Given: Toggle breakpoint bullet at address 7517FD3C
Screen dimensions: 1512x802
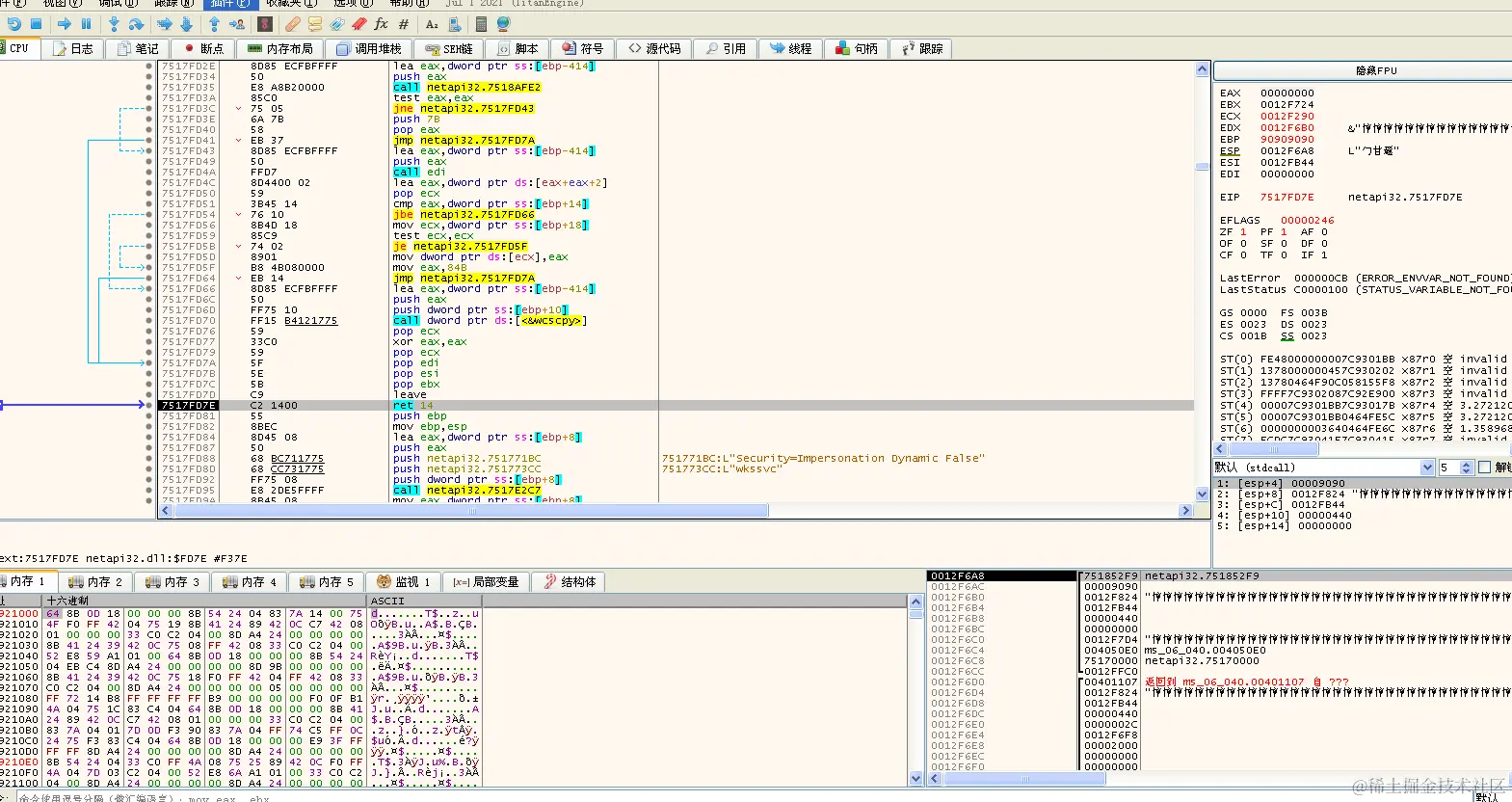Looking at the screenshot, I should pyautogui.click(x=148, y=109).
